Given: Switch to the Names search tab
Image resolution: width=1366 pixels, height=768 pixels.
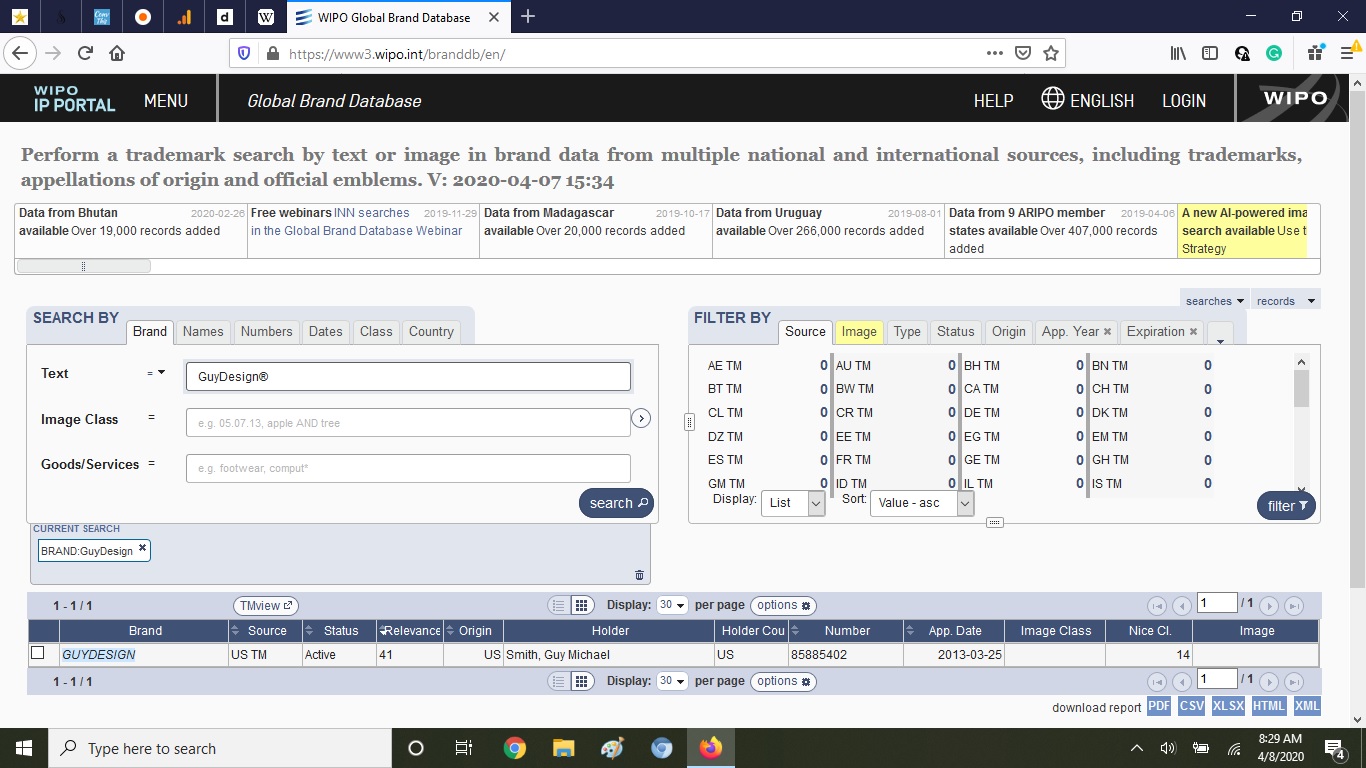Looking at the screenshot, I should (203, 332).
